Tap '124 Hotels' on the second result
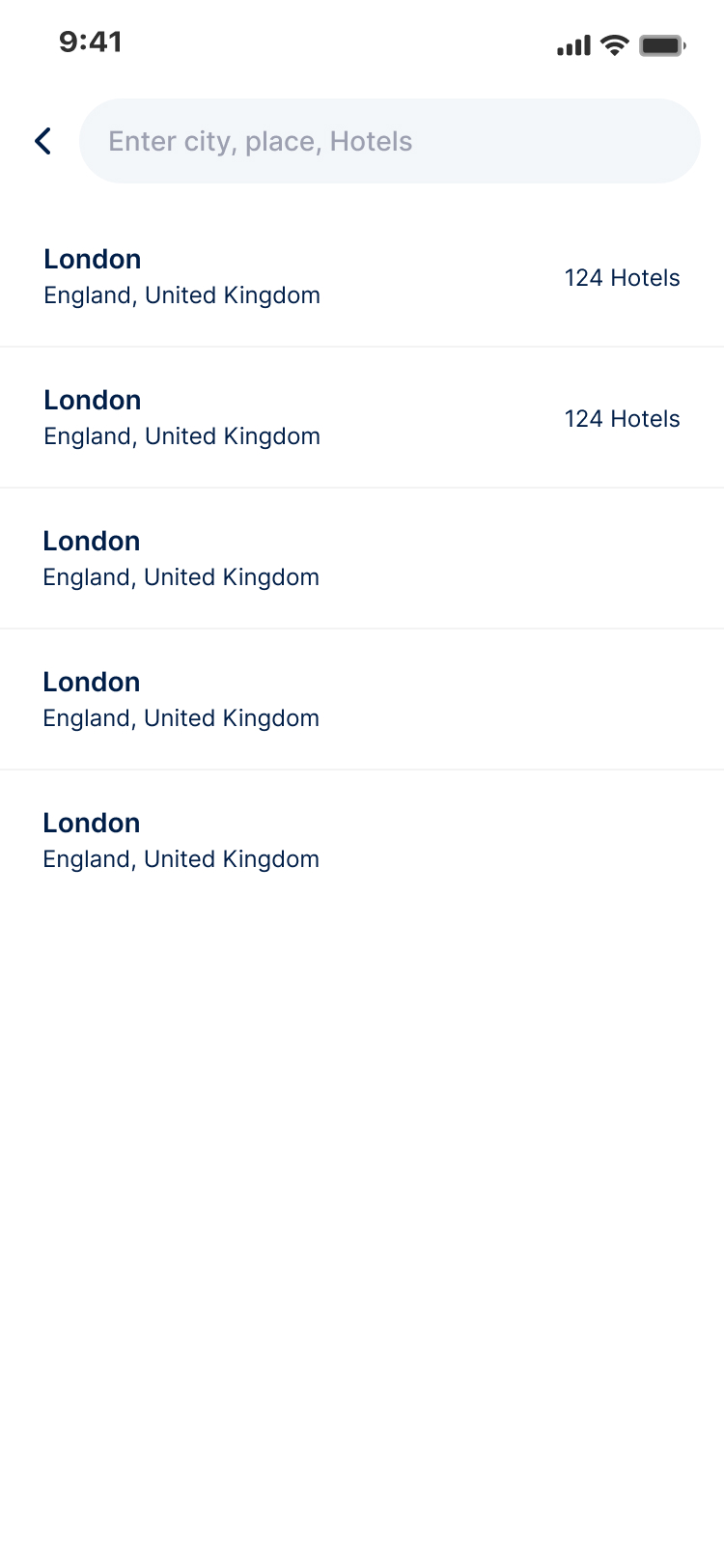The height and width of the screenshot is (1568, 724). (622, 419)
